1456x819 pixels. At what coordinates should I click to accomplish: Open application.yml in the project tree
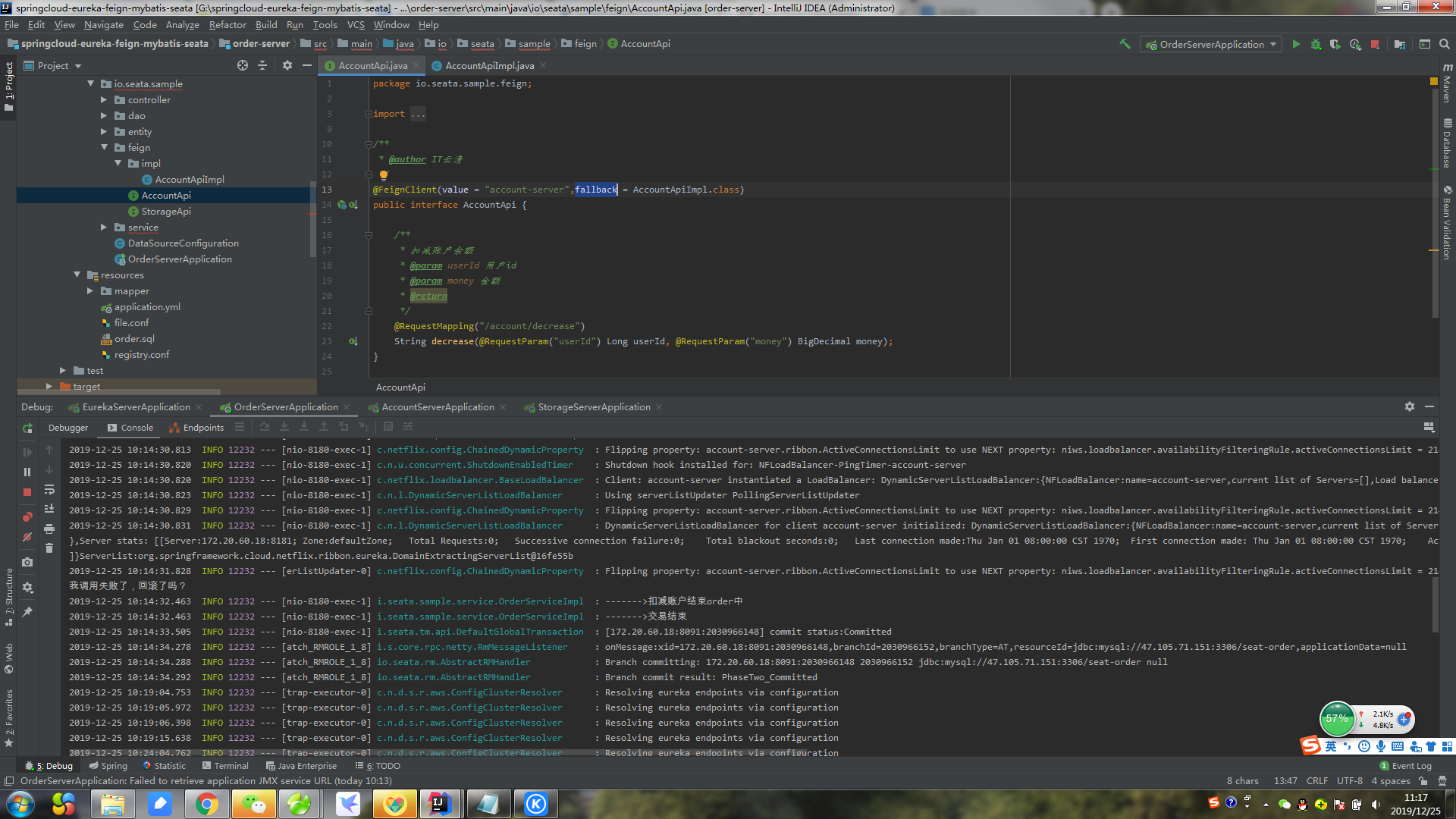click(x=147, y=306)
